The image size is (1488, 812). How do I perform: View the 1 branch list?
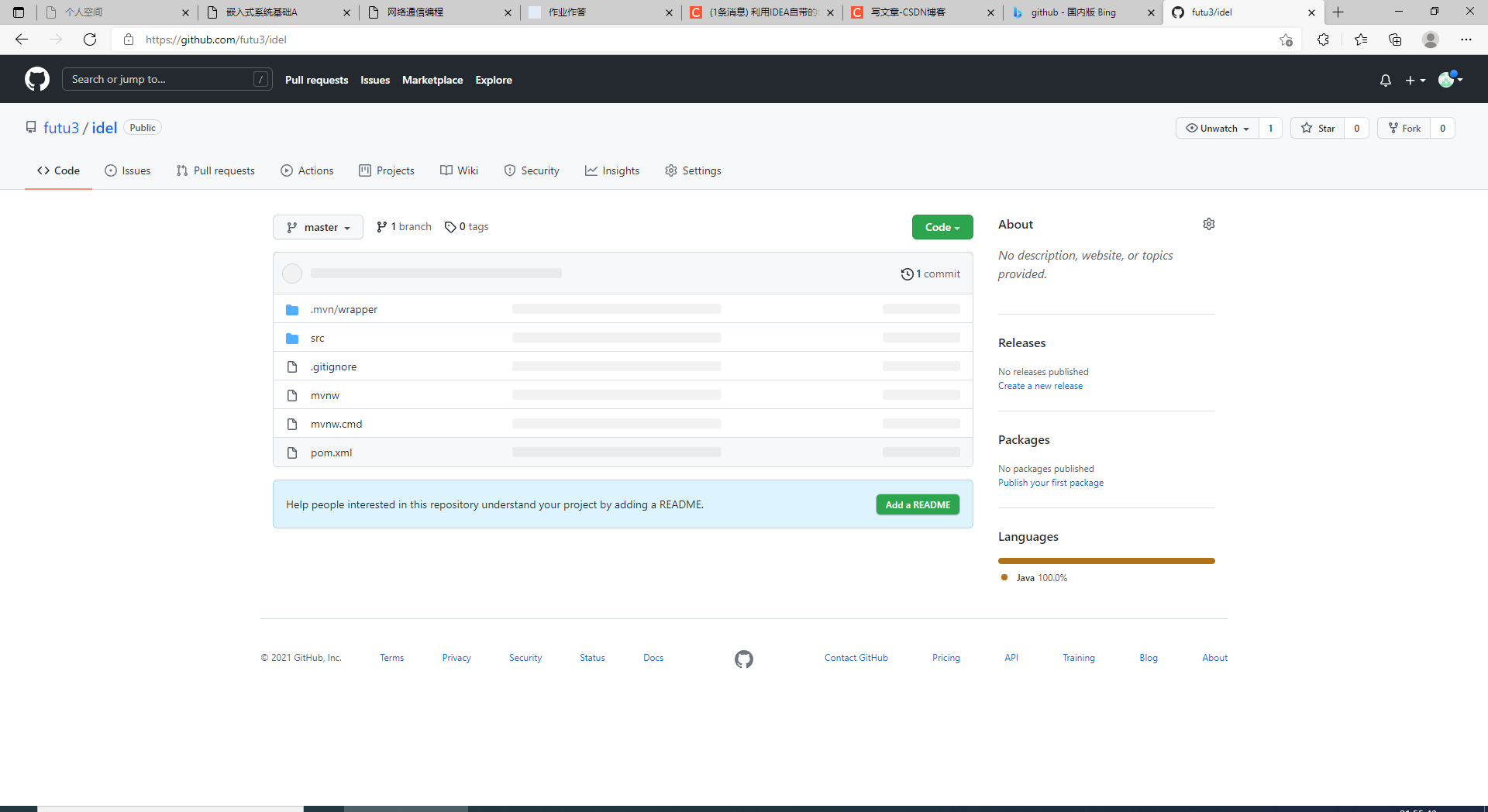tap(404, 226)
